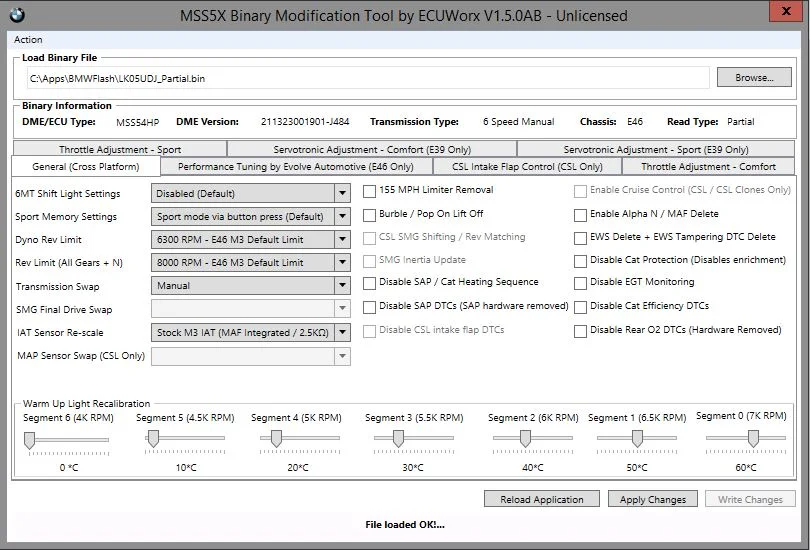Image resolution: width=810 pixels, height=550 pixels.
Task: Check Disable Rear O2 DTCs (Hardware Removed)
Action: pyautogui.click(x=580, y=331)
